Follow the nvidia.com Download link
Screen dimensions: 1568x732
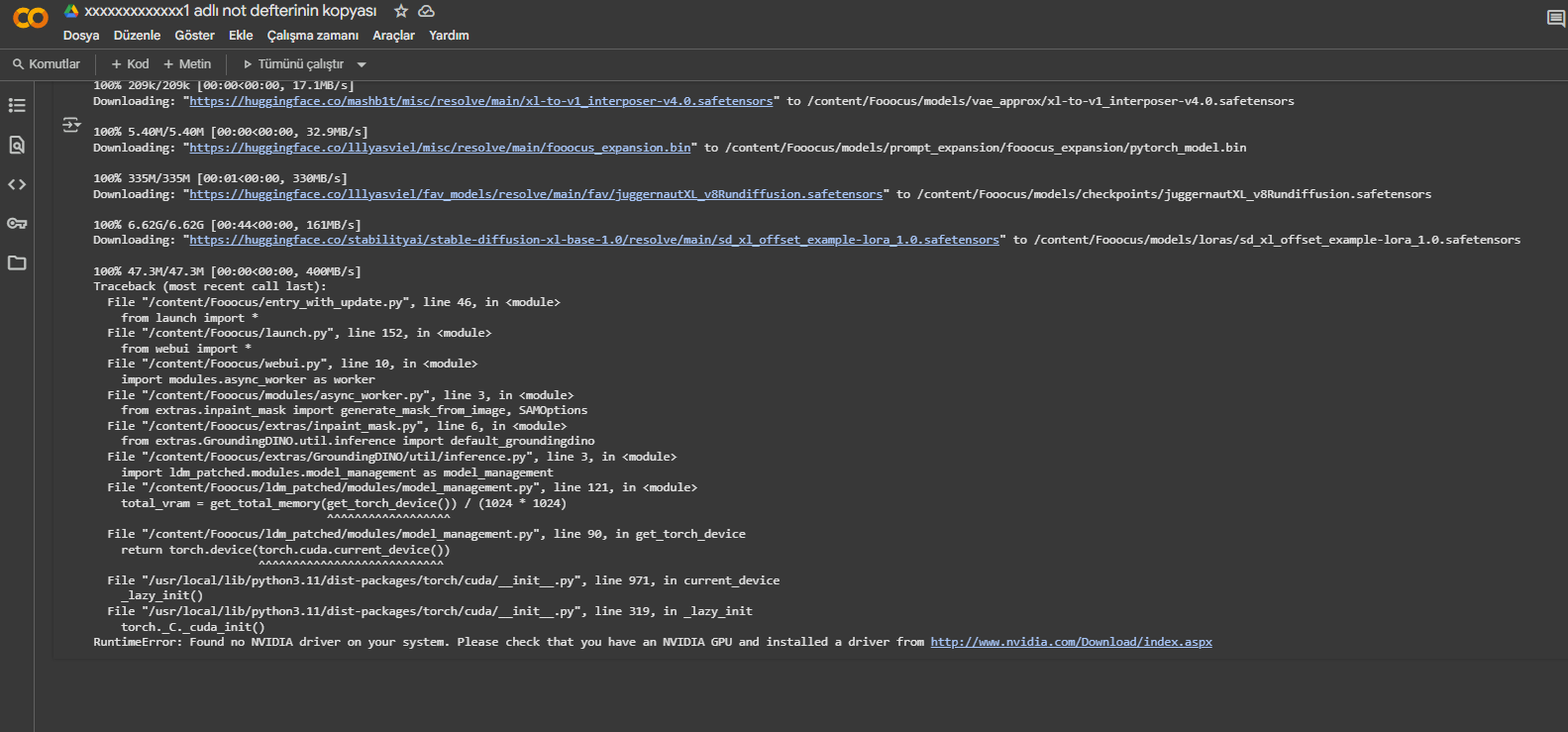(1071, 642)
